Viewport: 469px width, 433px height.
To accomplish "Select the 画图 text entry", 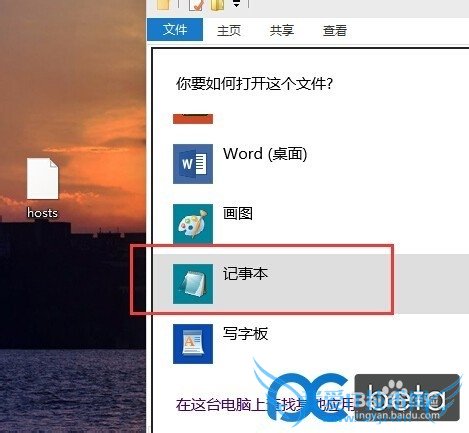I will [238, 213].
